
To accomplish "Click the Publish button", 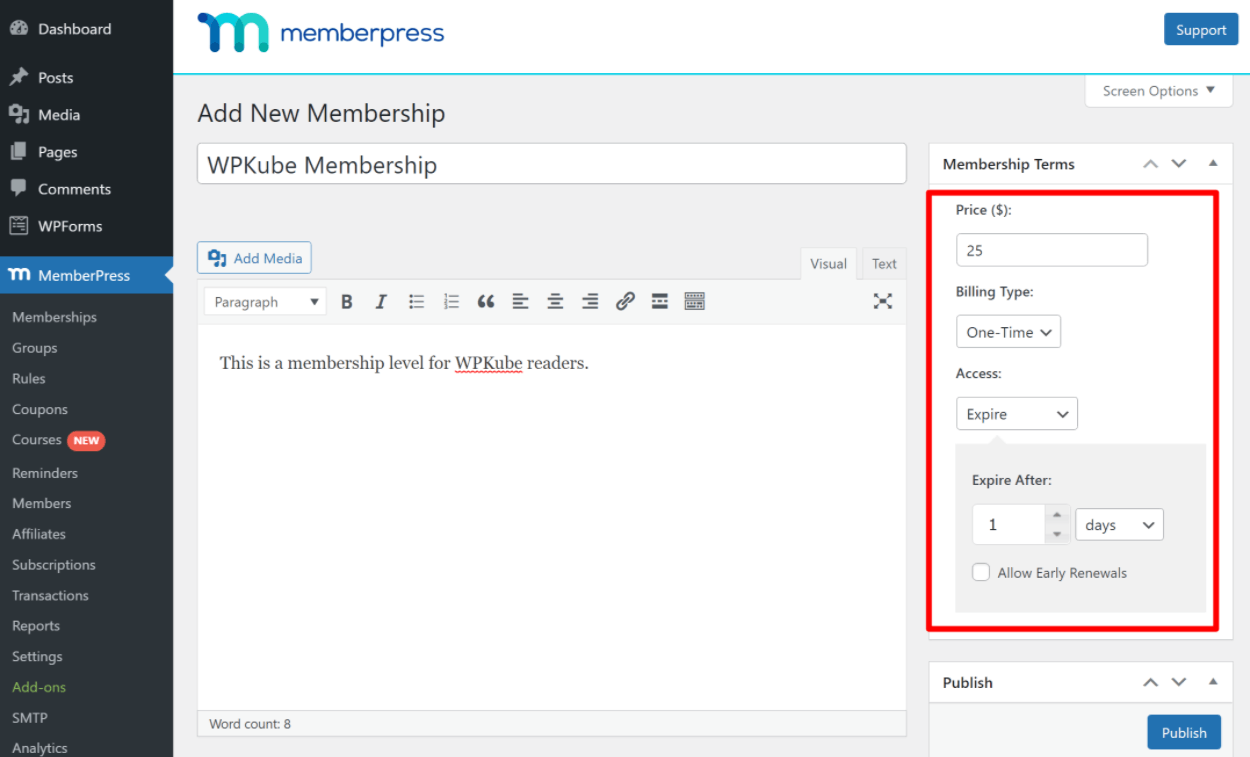I will tap(1184, 732).
